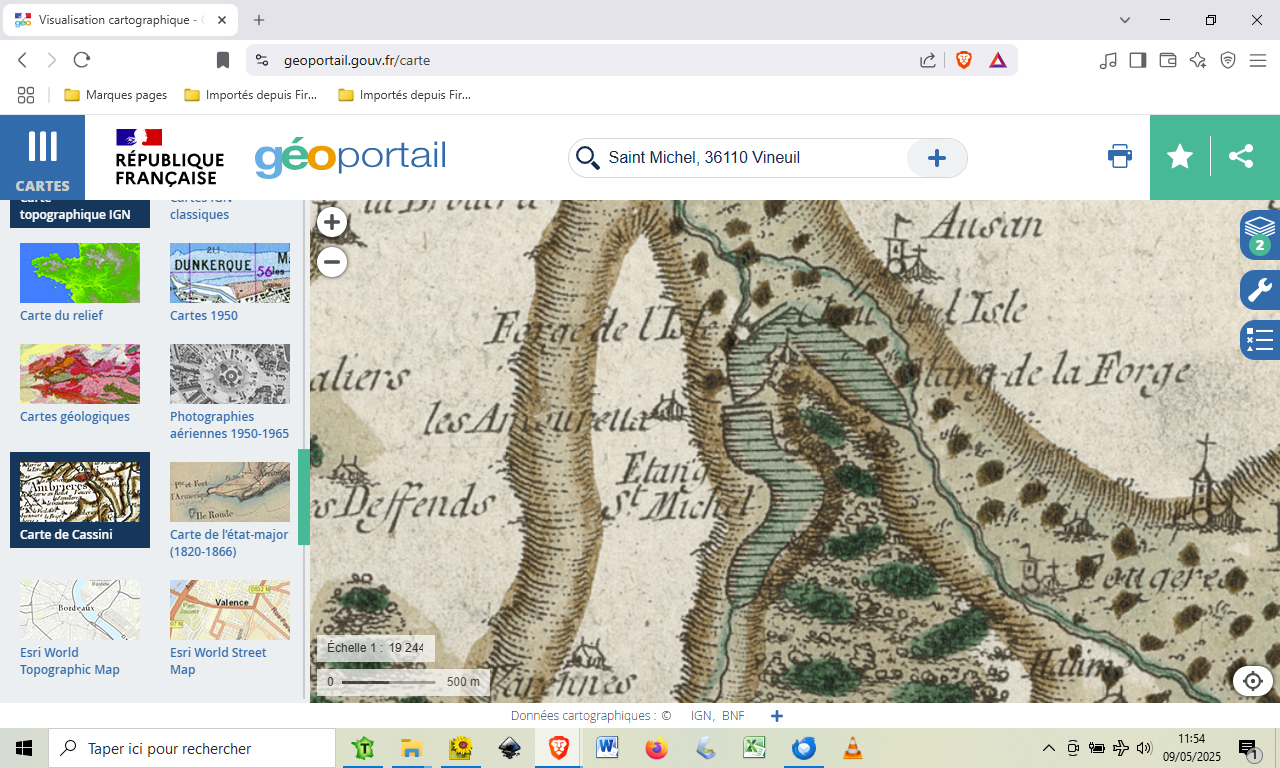Open map tools wrench icon
This screenshot has height=768, width=1280.
(1260, 290)
